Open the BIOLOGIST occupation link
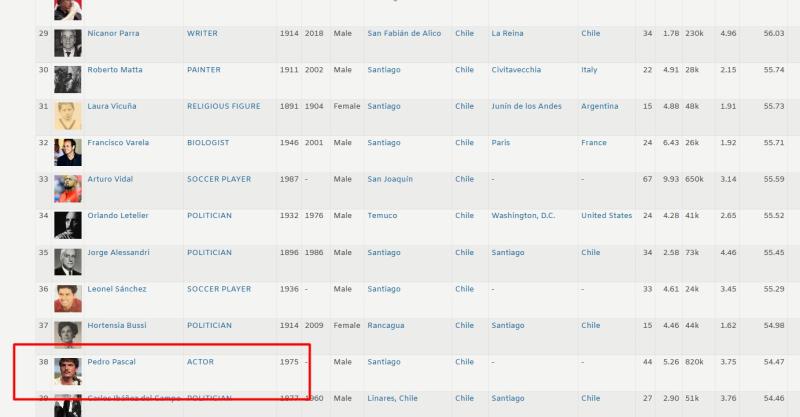This screenshot has width=800, height=417. [x=208, y=143]
